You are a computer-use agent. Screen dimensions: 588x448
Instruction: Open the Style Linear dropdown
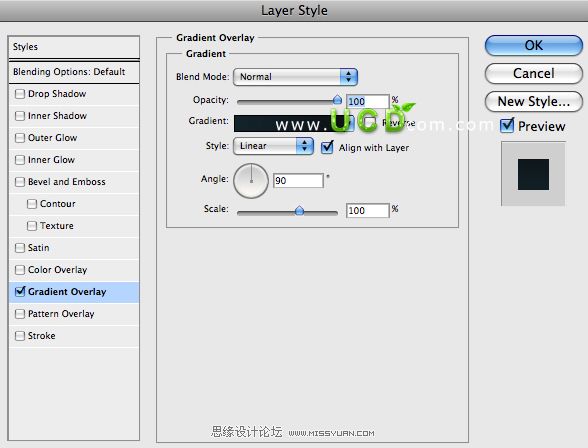[x=273, y=146]
